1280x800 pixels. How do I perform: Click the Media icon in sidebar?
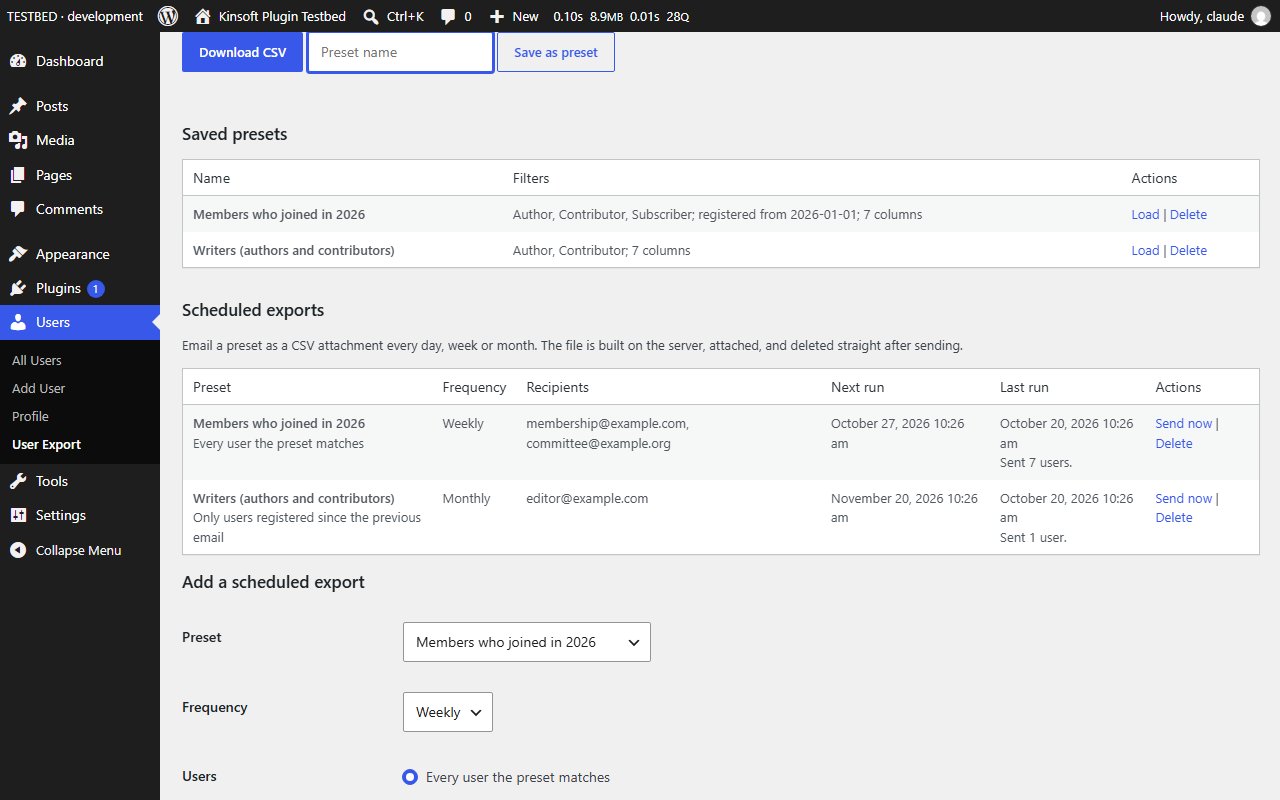pyautogui.click(x=18, y=140)
